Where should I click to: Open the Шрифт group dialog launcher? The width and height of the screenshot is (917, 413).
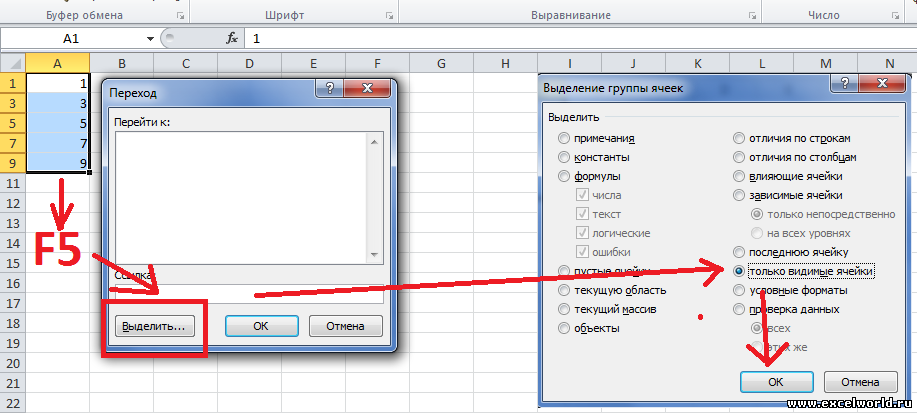click(x=389, y=16)
